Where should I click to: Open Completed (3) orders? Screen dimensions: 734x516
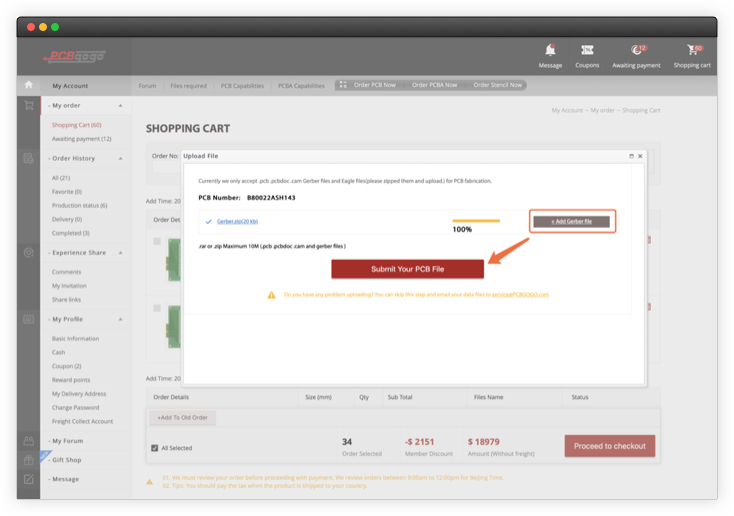70,233
